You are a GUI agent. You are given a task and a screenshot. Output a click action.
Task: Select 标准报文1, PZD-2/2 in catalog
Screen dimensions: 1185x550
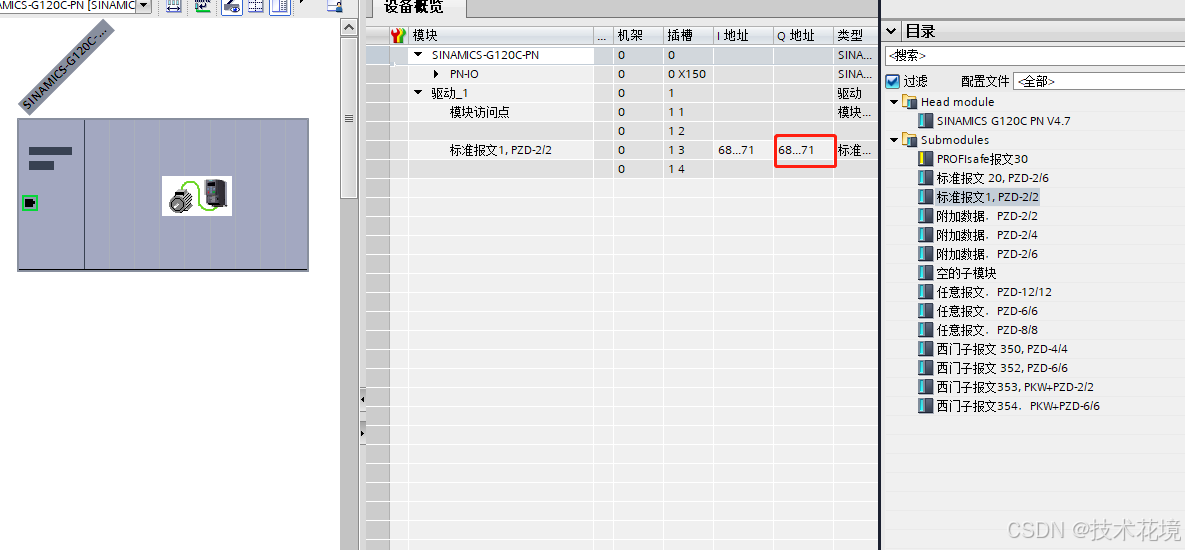coord(988,197)
